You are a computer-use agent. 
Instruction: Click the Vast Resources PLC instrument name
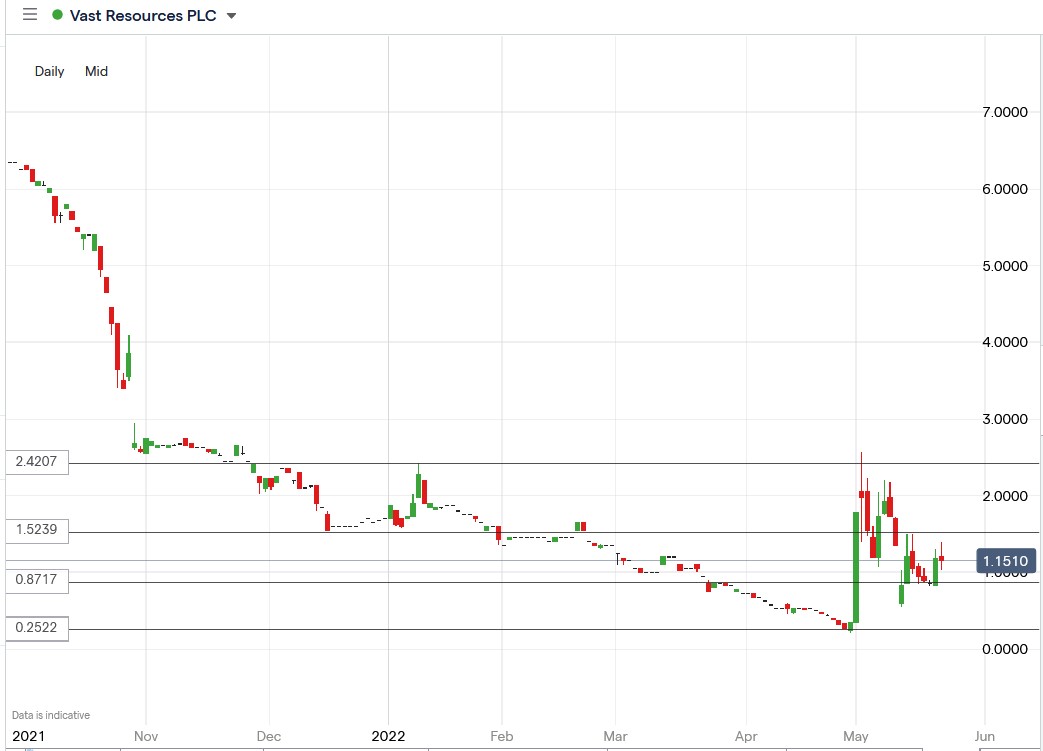pyautogui.click(x=144, y=15)
